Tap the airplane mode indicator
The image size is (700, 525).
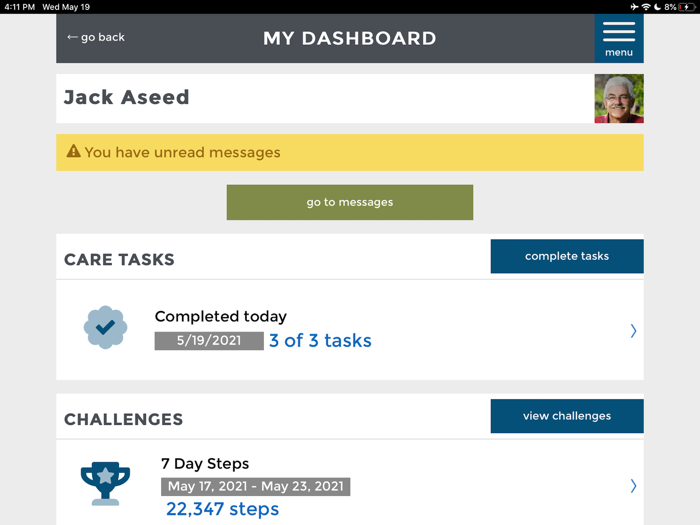634,7
